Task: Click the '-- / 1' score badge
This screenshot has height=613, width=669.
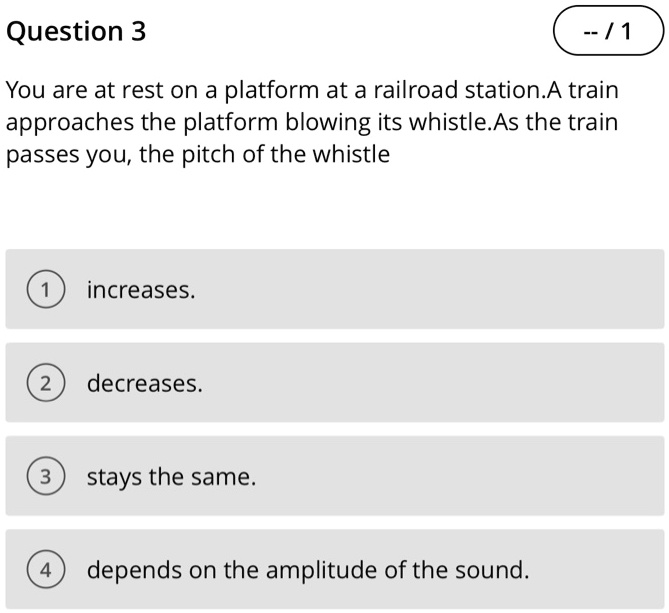Action: [608, 33]
